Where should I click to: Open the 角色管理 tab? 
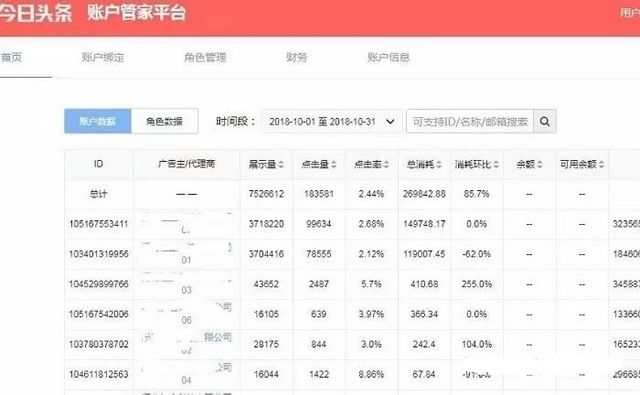tap(205, 58)
